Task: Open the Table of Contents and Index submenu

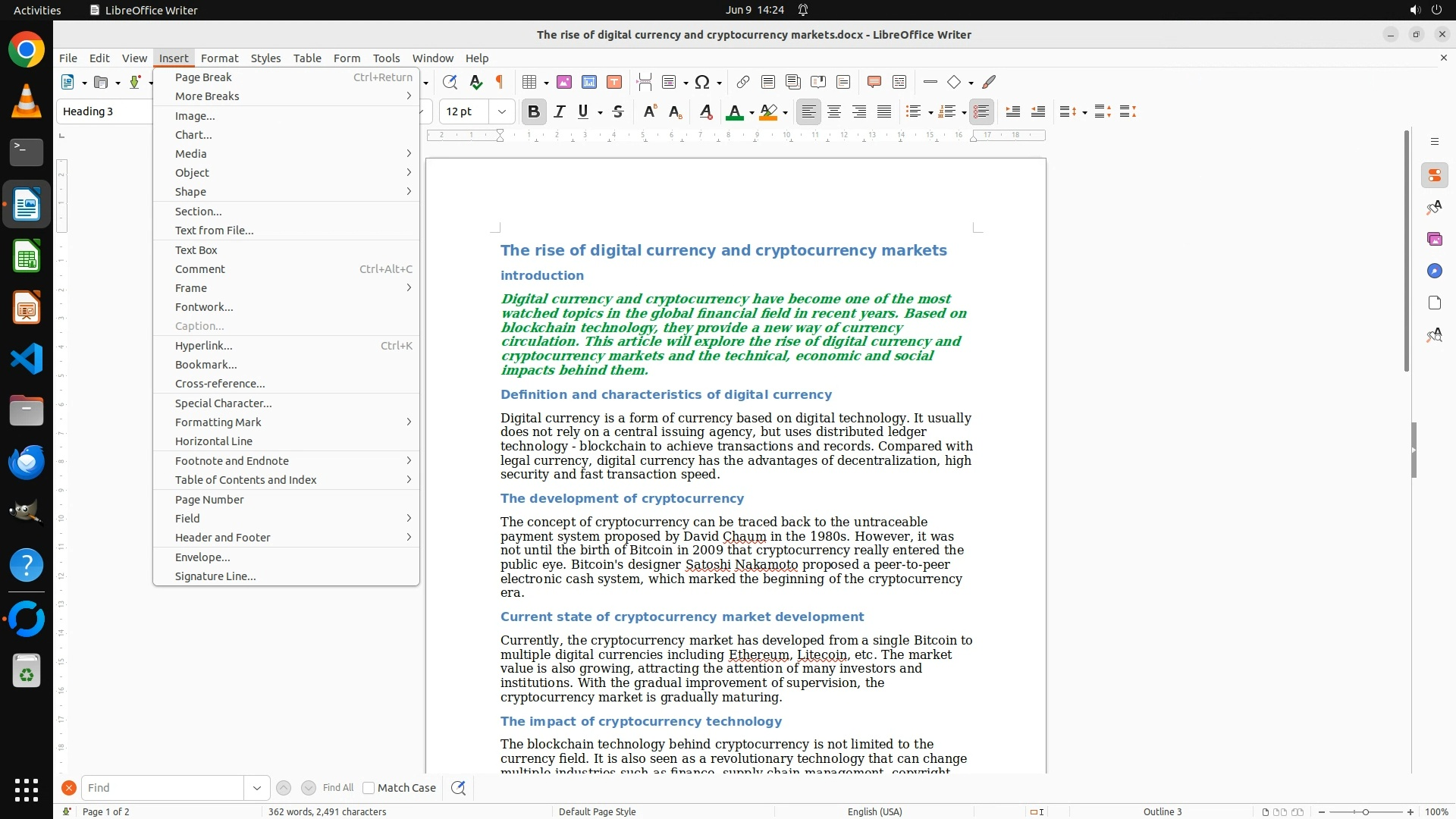Action: pyautogui.click(x=246, y=480)
